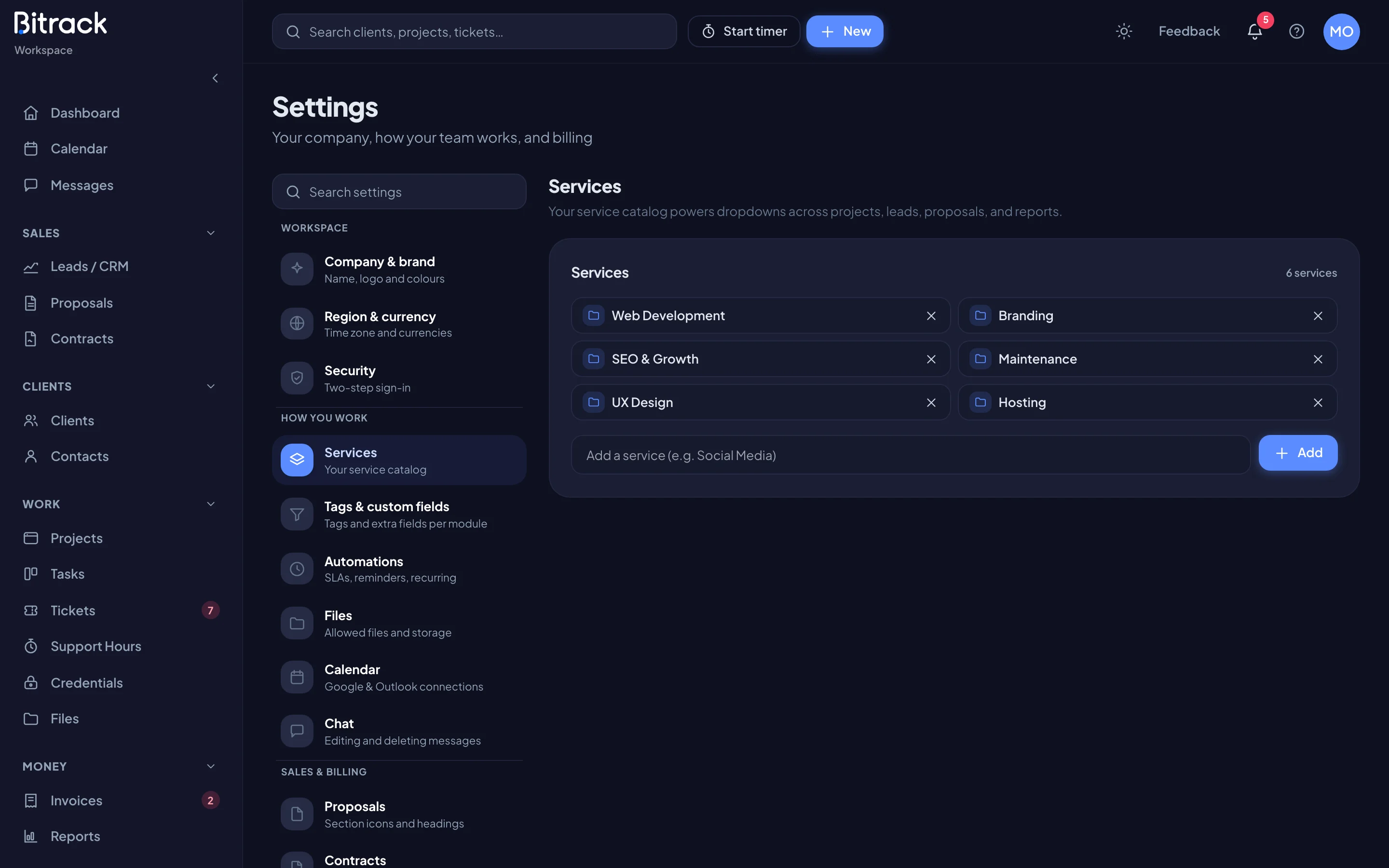Click the Add service button
1389x868 pixels.
click(1298, 453)
